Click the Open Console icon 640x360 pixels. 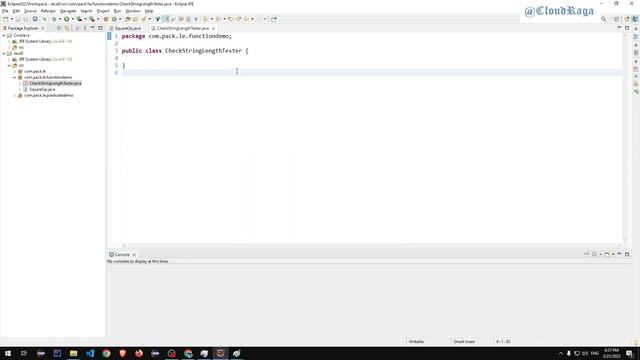pyautogui.click(x=607, y=254)
